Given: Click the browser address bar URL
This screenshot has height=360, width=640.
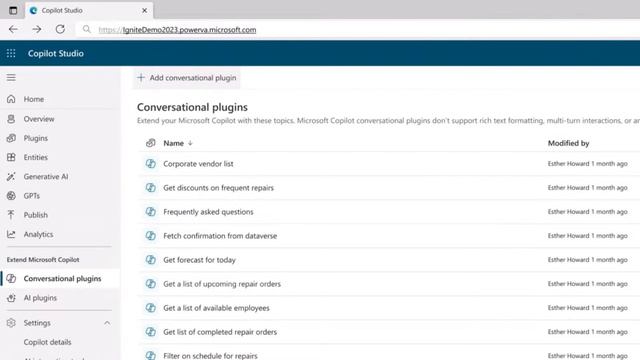Looking at the screenshot, I should tap(177, 30).
